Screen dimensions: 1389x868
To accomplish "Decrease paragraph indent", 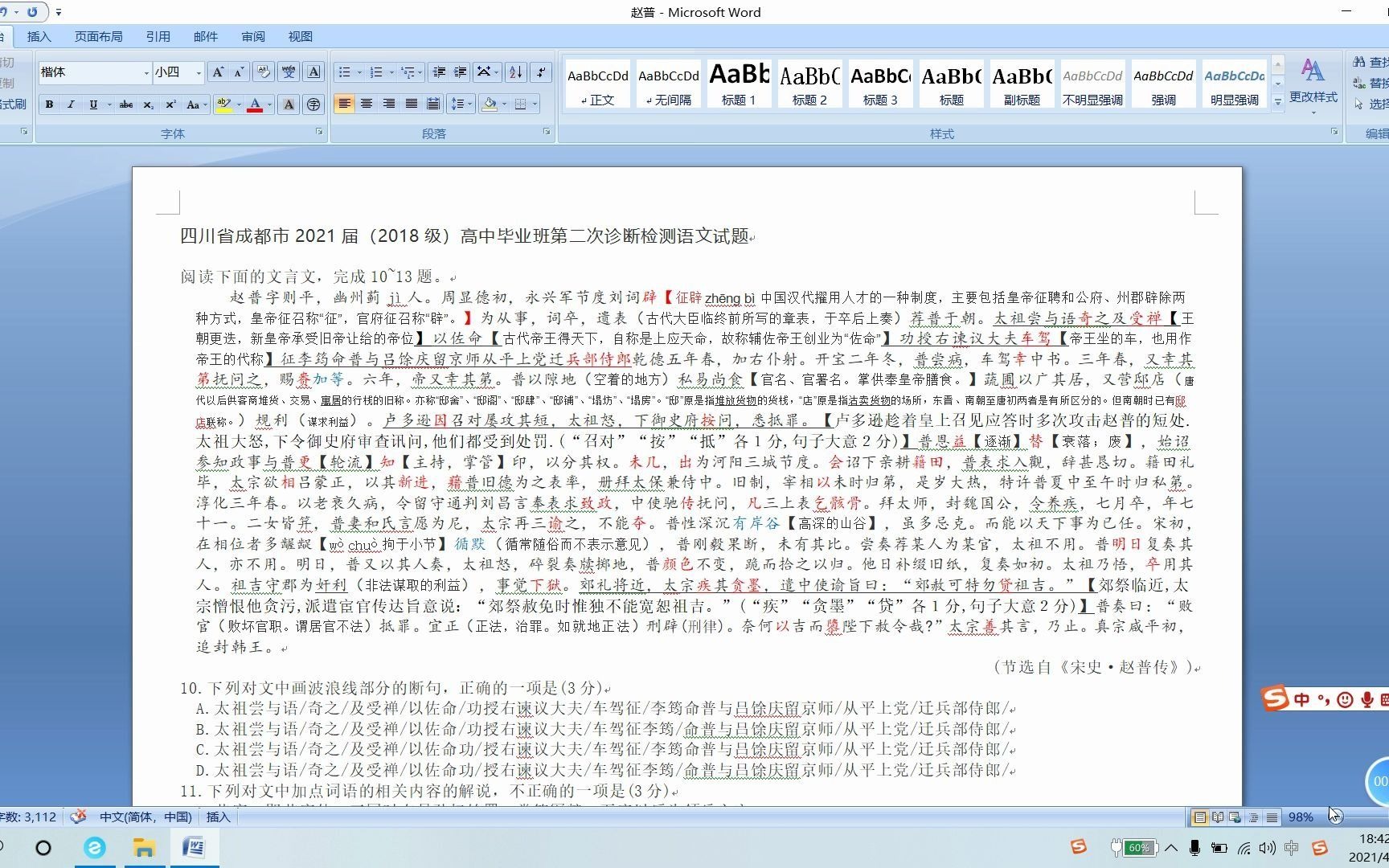I will [x=439, y=72].
